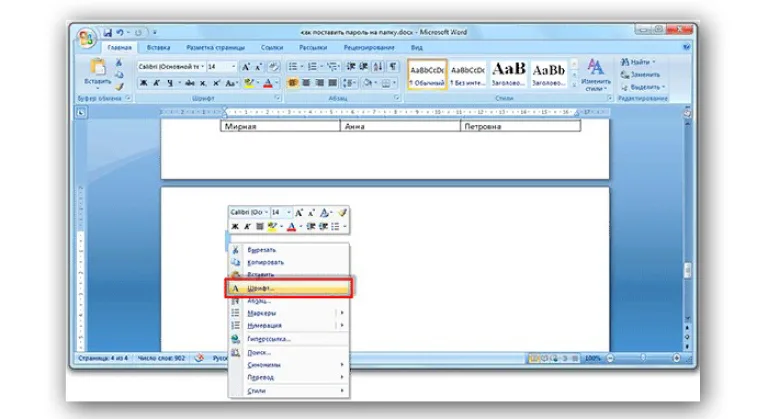768x419 pixels.
Task: Open the ribbon font name combo box
Action: click(x=171, y=67)
